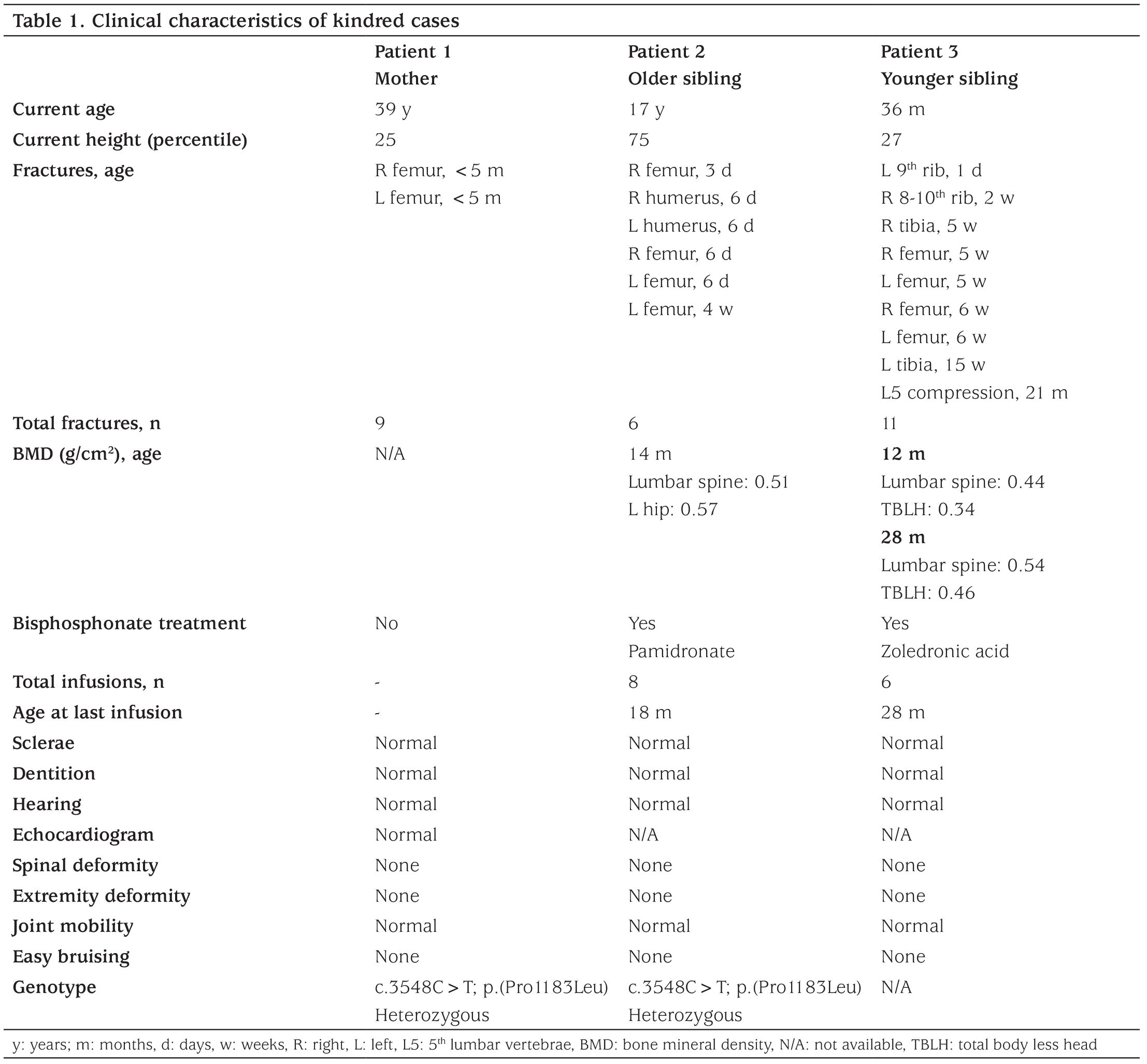
Task: Click the 'L hip: 0.57' value
Action: 673,510
